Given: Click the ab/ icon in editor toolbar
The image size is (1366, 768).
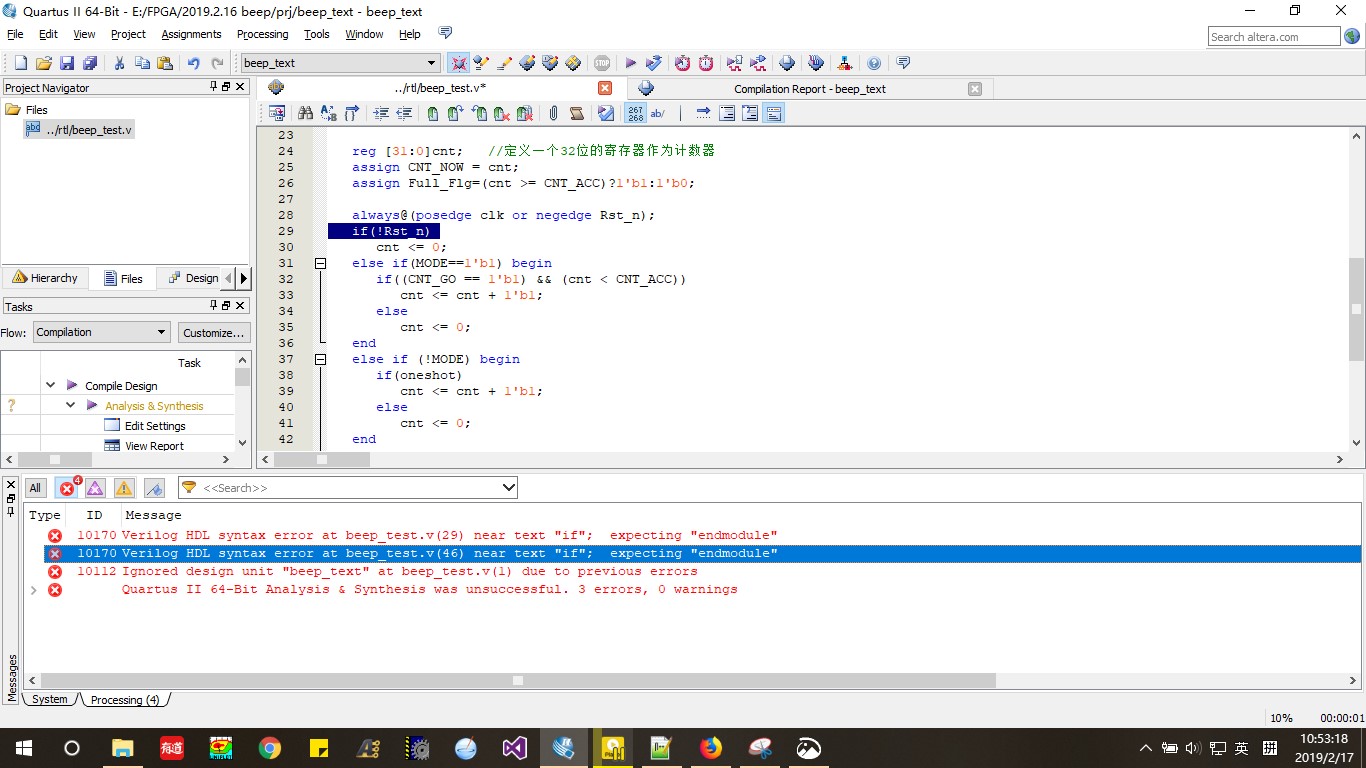Looking at the screenshot, I should (x=658, y=114).
